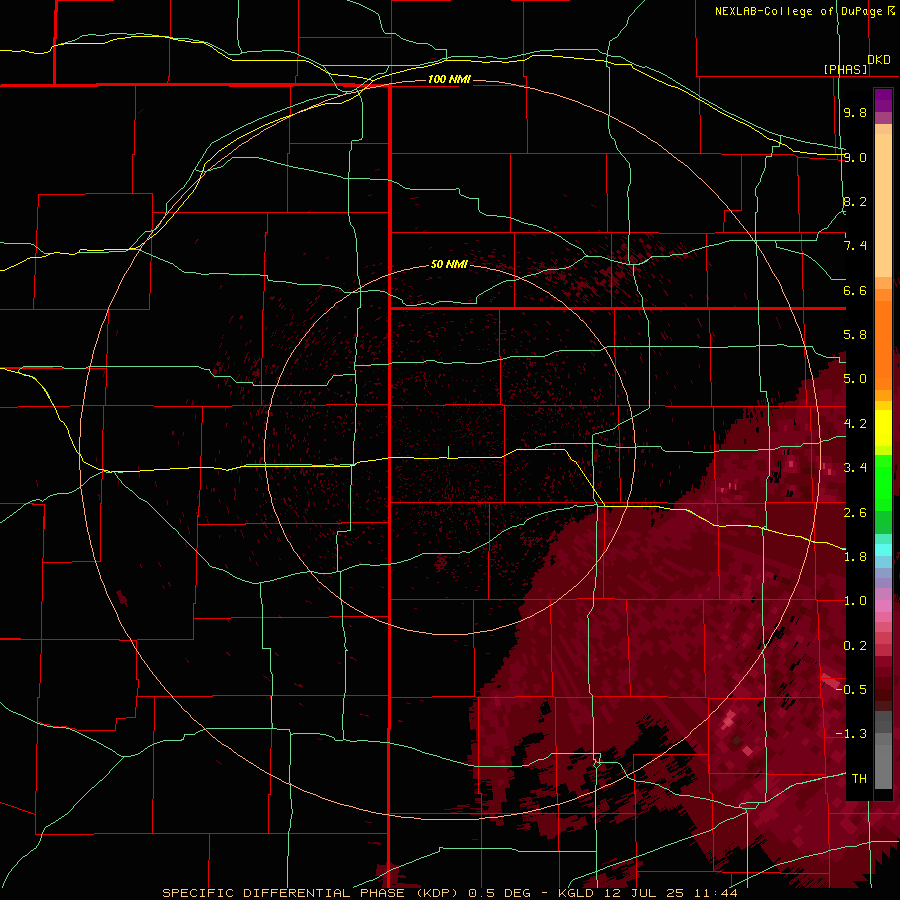Click the "DKD" label above the color scale

click(879, 60)
